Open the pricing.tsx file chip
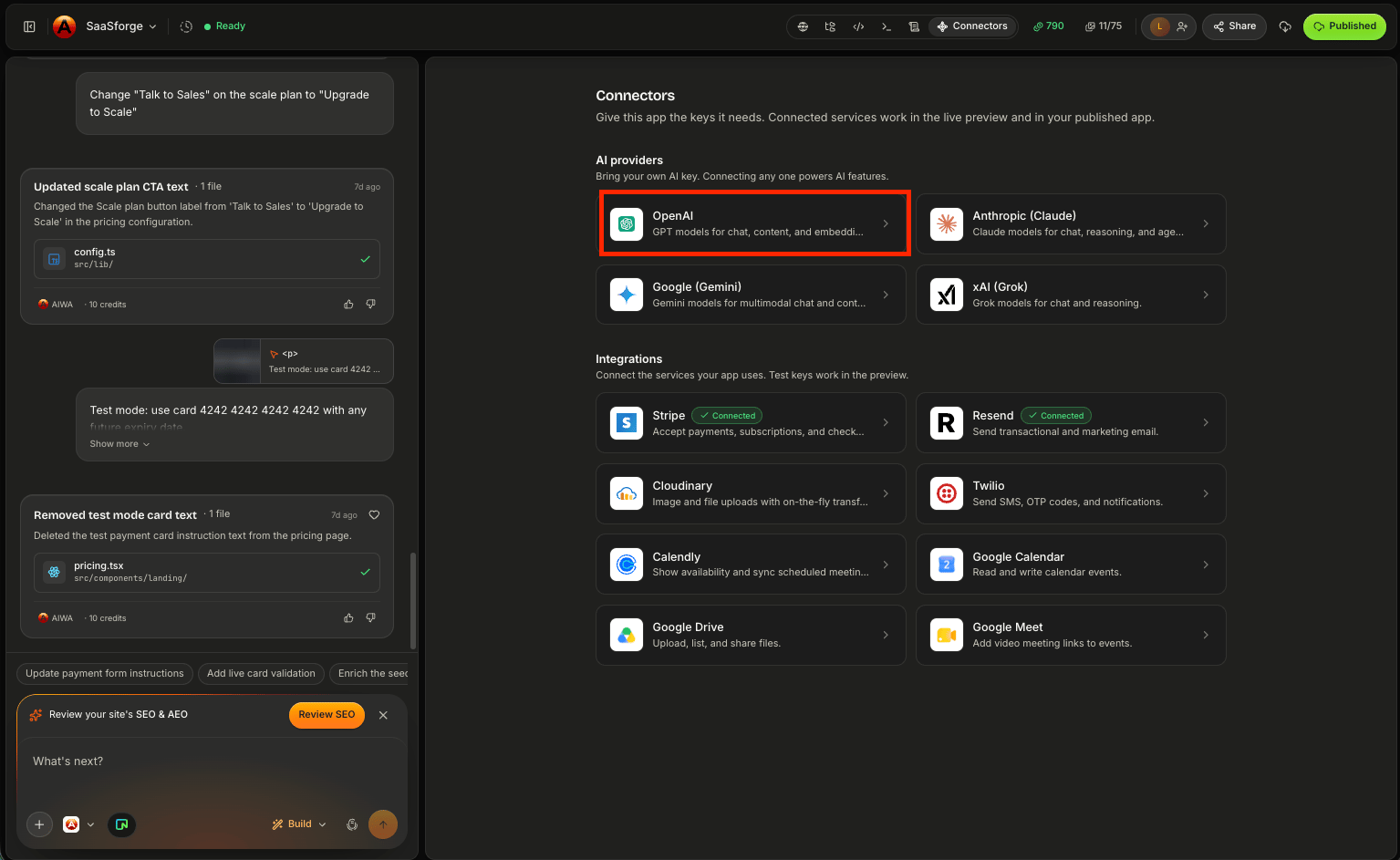The image size is (1400, 860). click(207, 573)
